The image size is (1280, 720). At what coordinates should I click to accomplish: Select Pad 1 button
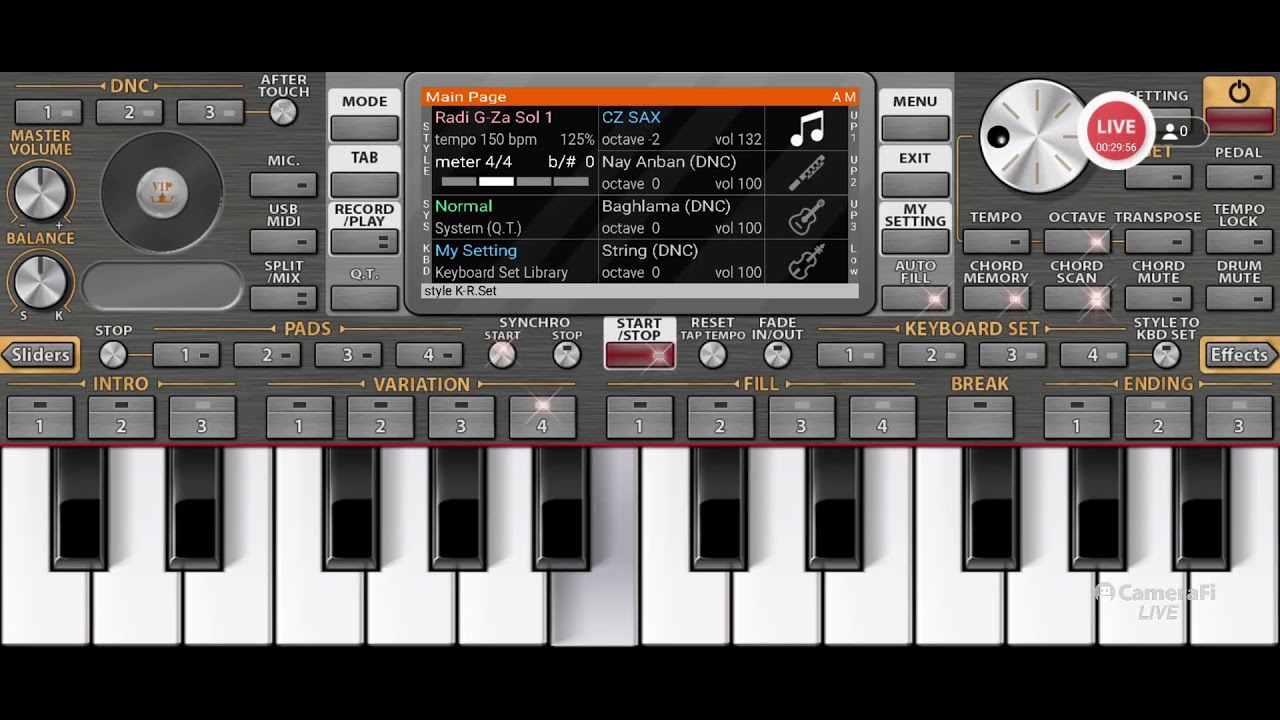pyautogui.click(x=186, y=354)
